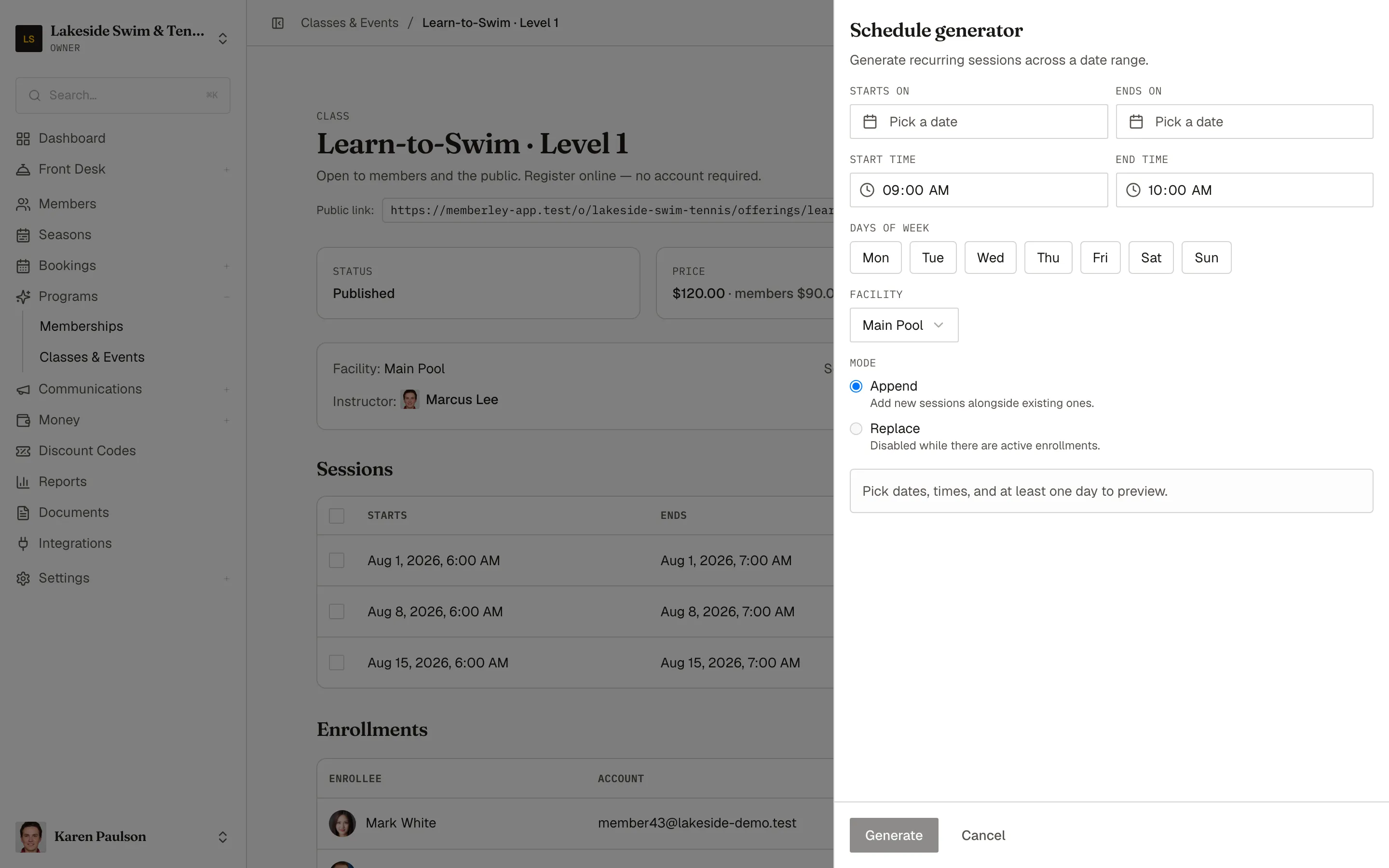1389x868 pixels.
Task: Click the Starts On calendar icon
Action: pyautogui.click(x=870, y=122)
